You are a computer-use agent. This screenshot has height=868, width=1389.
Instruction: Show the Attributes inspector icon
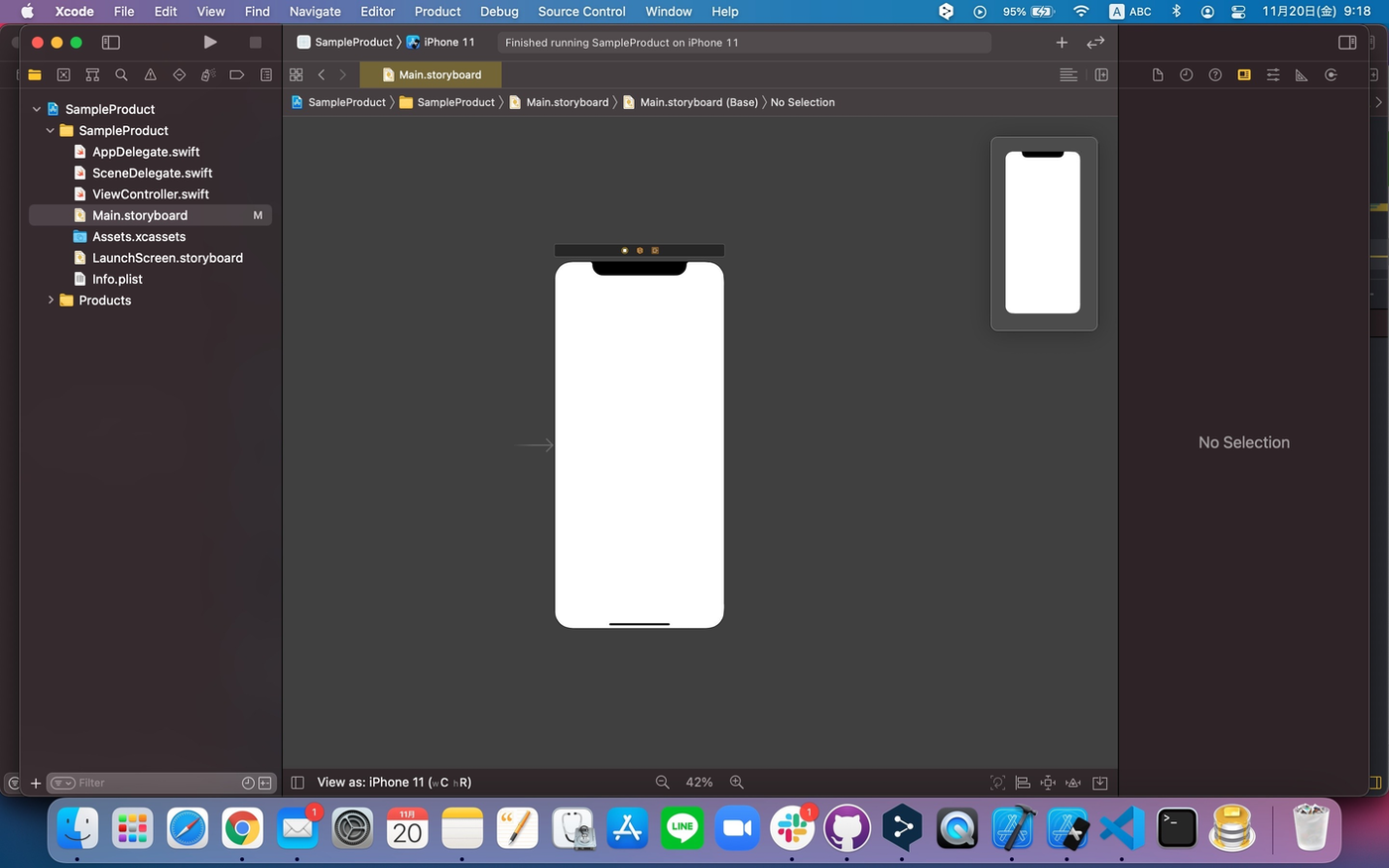1273,74
